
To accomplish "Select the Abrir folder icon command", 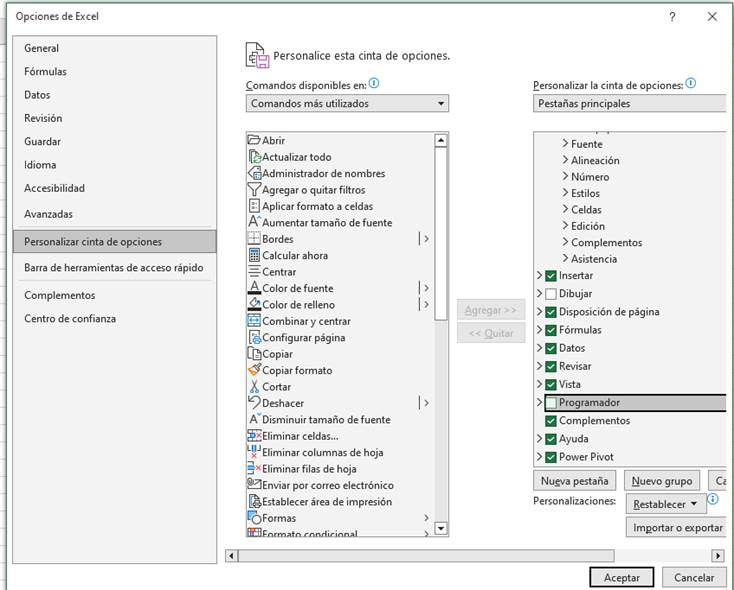I will pyautogui.click(x=254, y=140).
